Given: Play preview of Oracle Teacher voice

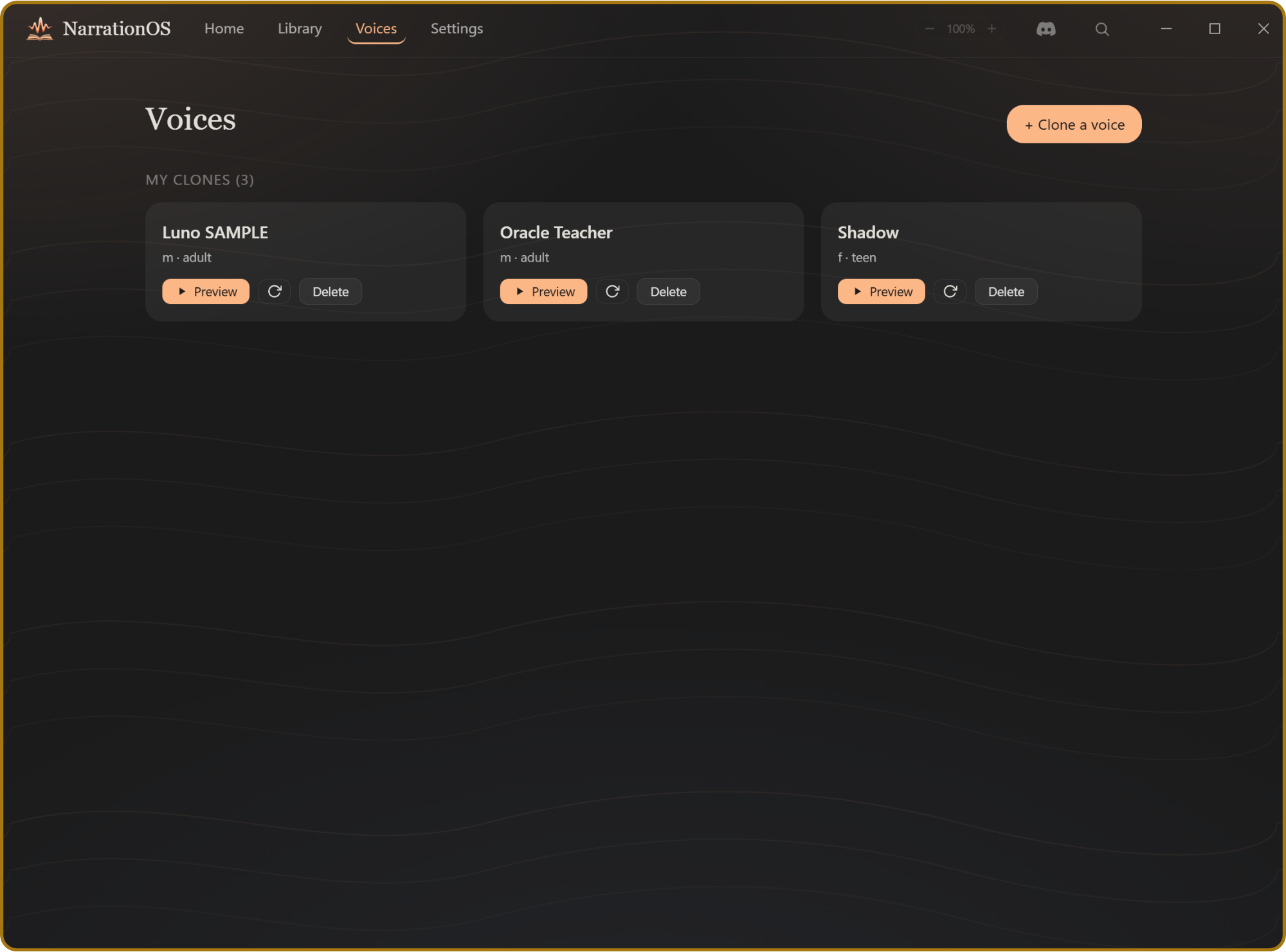Looking at the screenshot, I should [x=544, y=292].
